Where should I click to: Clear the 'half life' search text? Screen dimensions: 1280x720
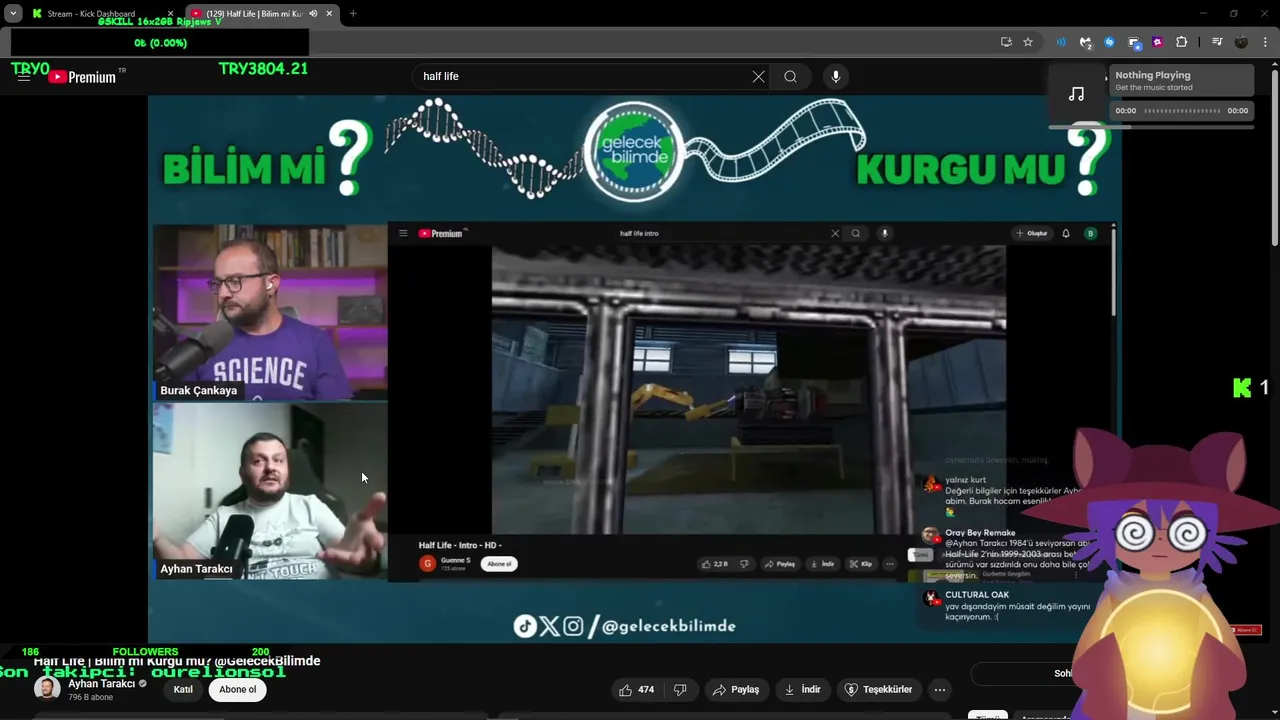click(758, 76)
